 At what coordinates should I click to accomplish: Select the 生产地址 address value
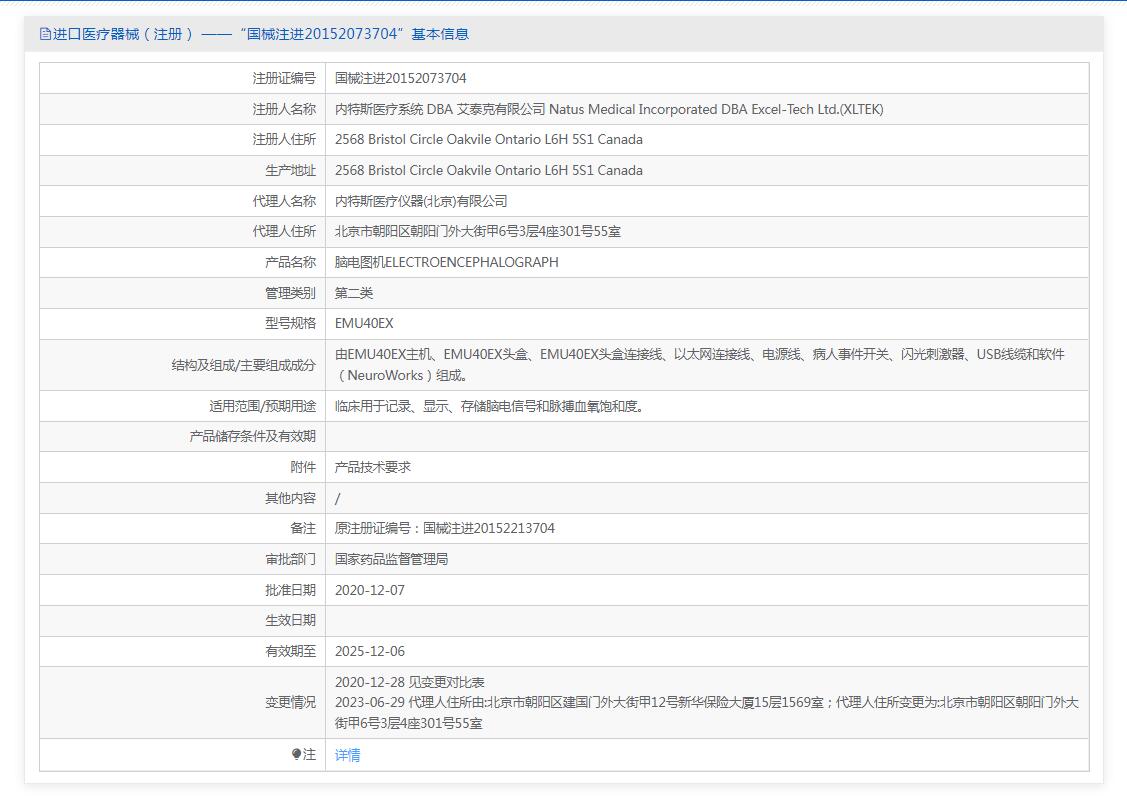pyautogui.click(x=489, y=170)
